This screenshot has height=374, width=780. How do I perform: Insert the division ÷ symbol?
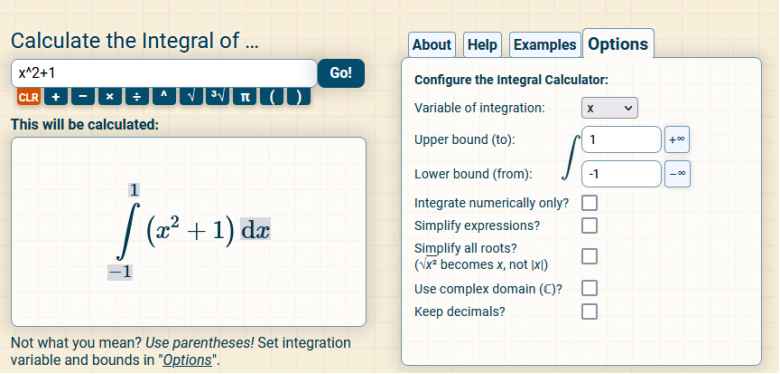click(x=137, y=97)
